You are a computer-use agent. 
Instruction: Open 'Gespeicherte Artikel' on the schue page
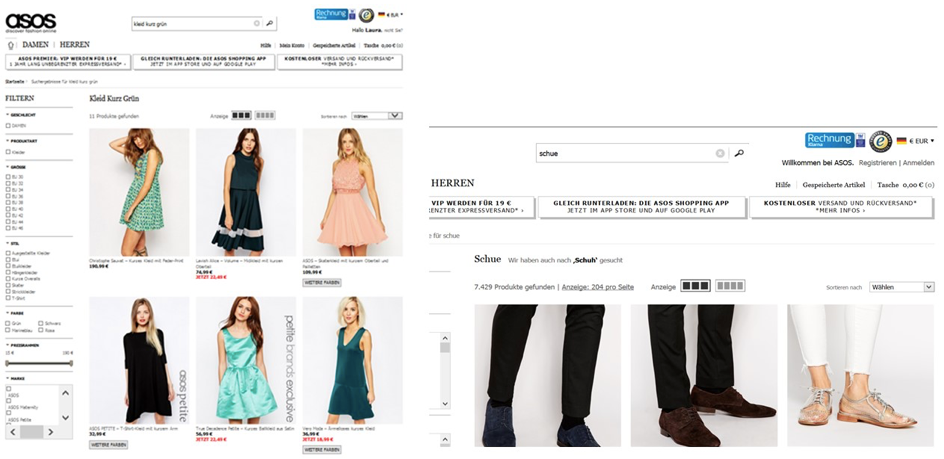tap(833, 185)
